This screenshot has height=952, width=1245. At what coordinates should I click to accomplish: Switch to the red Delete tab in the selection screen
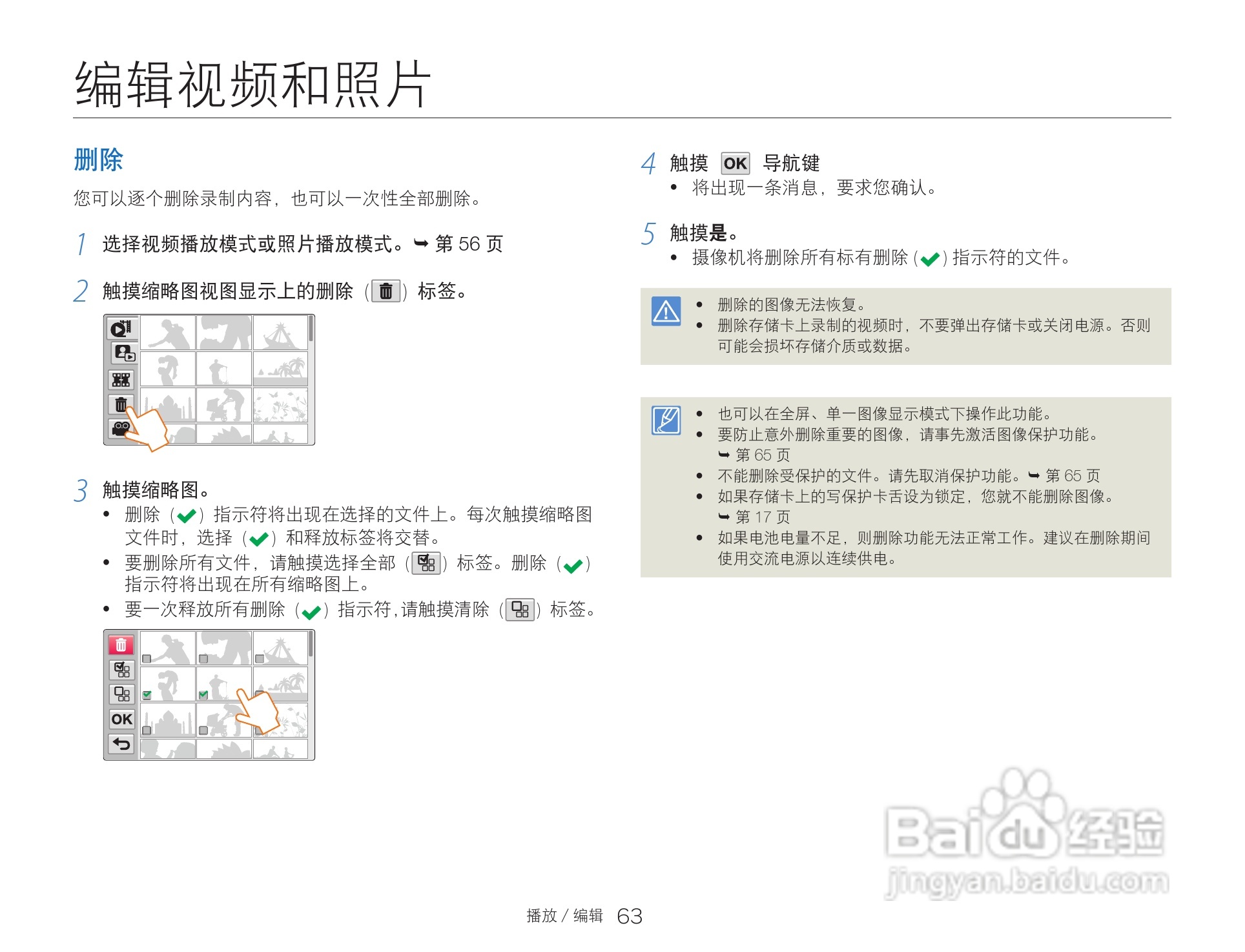pos(121,645)
